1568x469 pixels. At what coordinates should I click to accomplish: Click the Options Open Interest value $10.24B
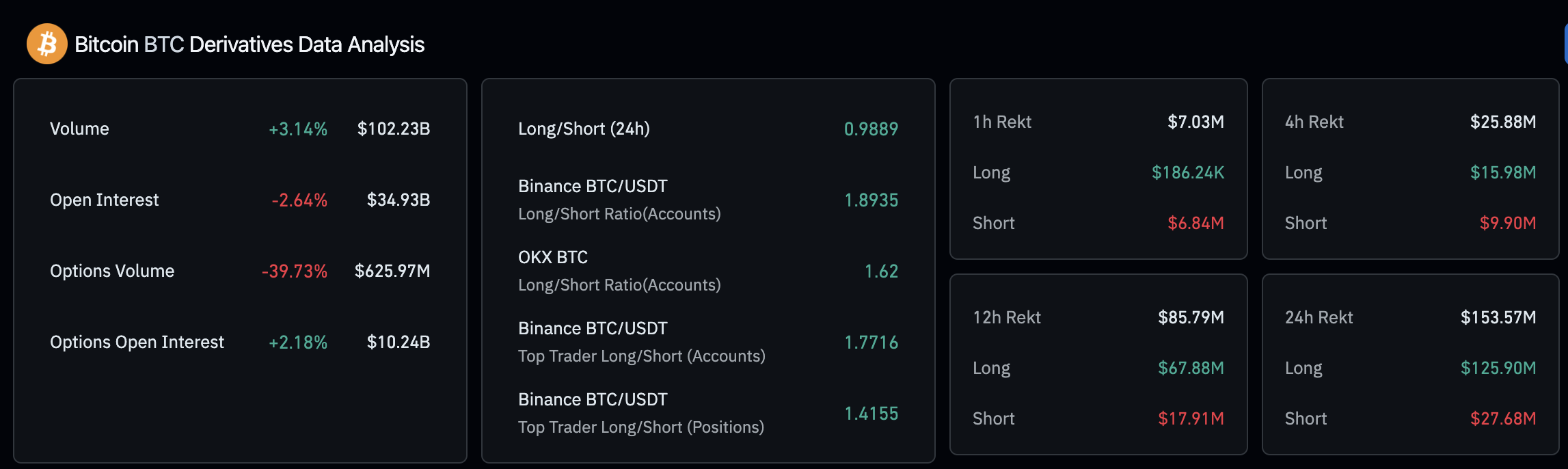pyautogui.click(x=399, y=342)
